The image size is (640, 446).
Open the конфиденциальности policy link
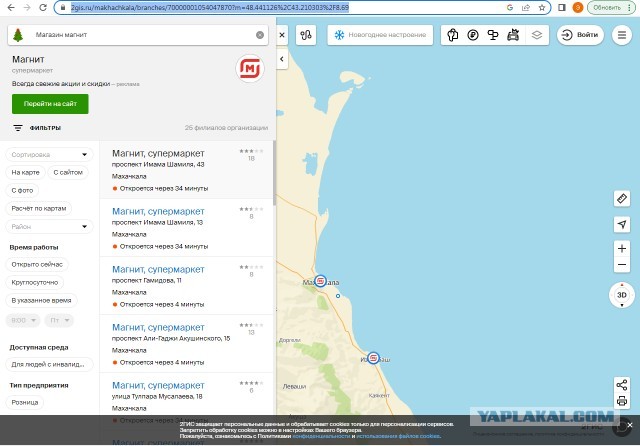(321, 436)
